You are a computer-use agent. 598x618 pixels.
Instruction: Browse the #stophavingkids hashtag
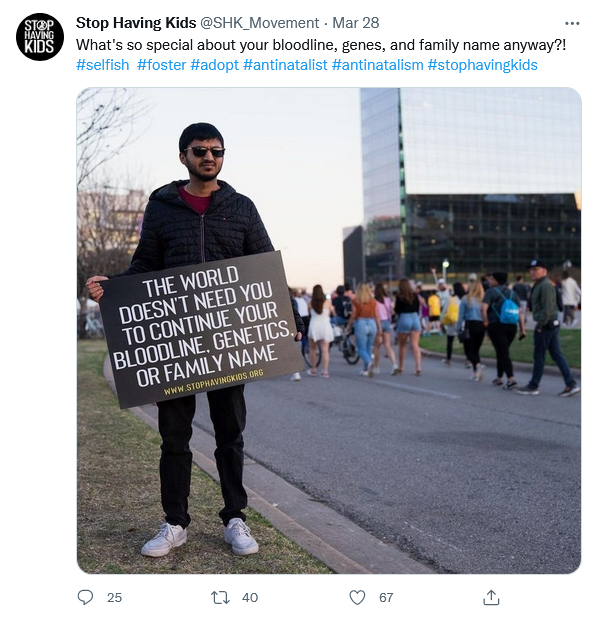click(482, 65)
